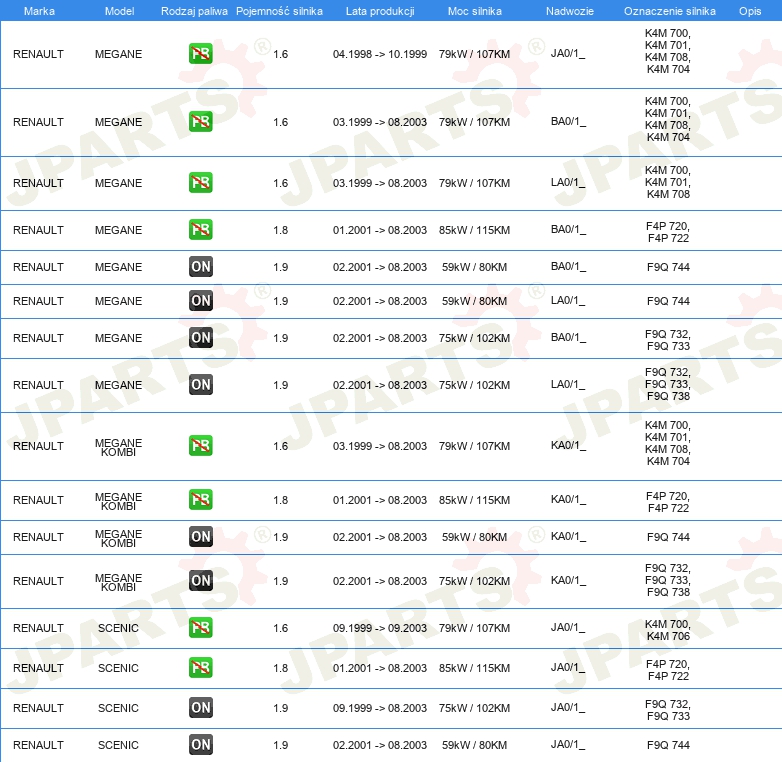Image resolution: width=782 pixels, height=762 pixels.
Task: Click the 85kW / 115KM power in the Megane Kombi row
Action: [474, 500]
